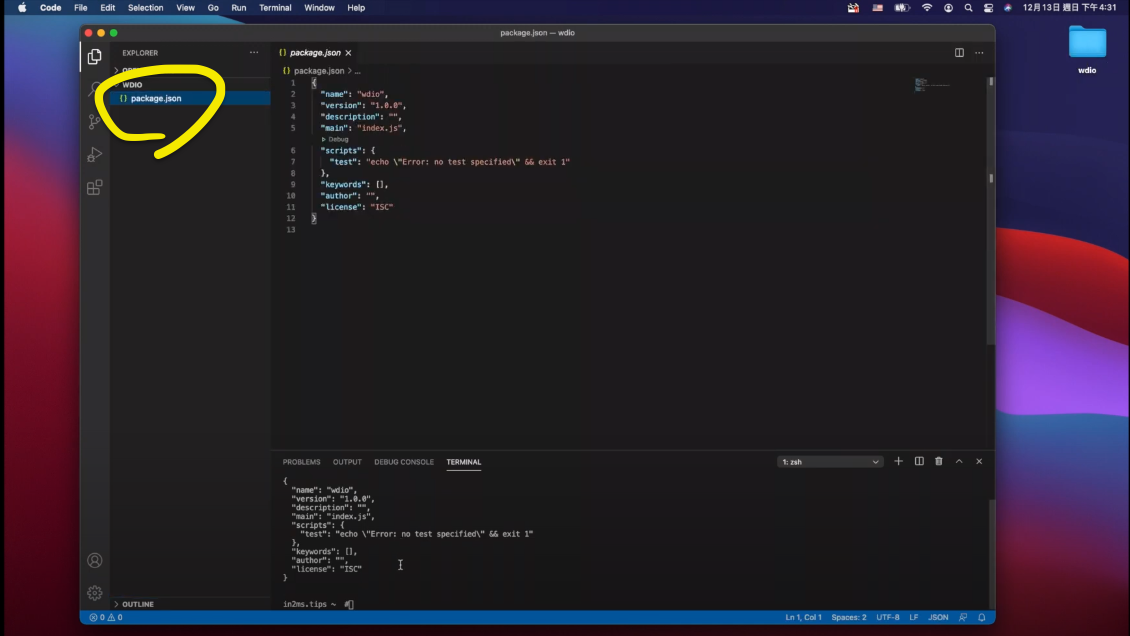Switch to the OUTPUT tab
1130x636 pixels.
[x=347, y=462]
